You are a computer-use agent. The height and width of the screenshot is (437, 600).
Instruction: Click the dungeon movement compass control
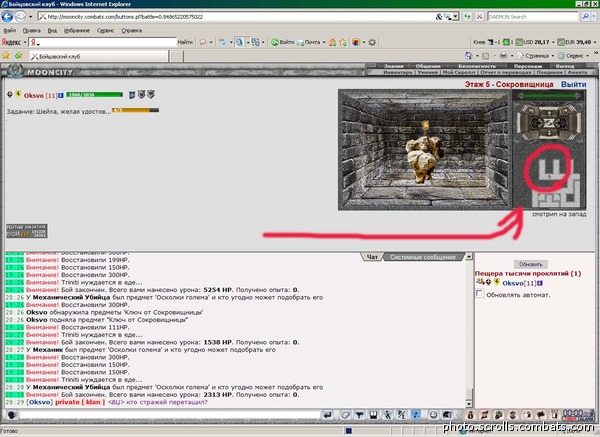pos(549,122)
